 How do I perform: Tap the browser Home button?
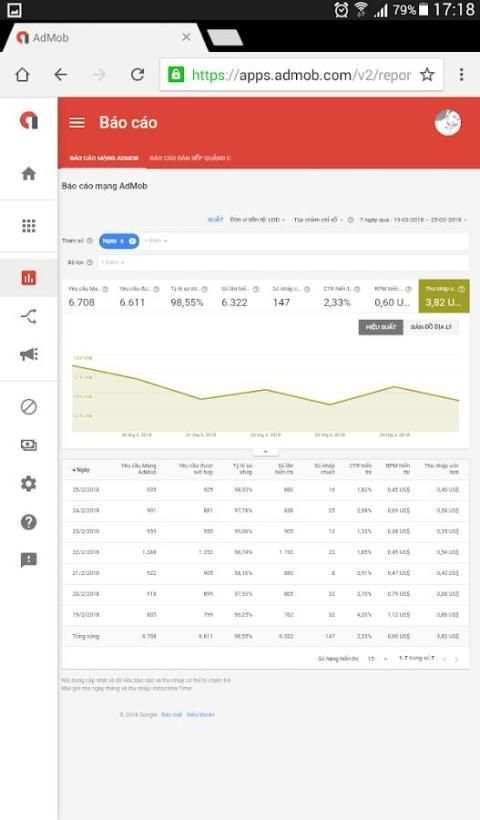tap(22, 75)
